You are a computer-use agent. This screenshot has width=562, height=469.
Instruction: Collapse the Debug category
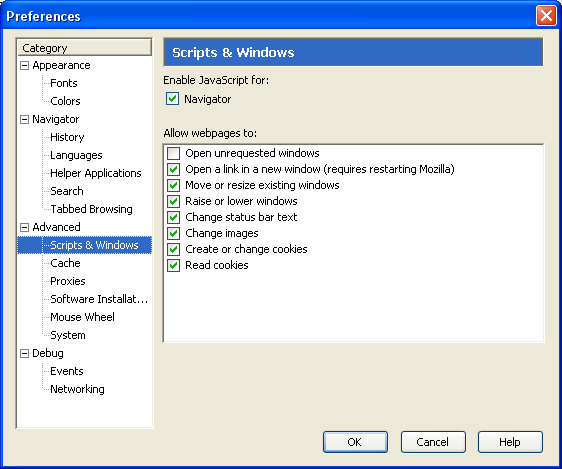click(24, 354)
